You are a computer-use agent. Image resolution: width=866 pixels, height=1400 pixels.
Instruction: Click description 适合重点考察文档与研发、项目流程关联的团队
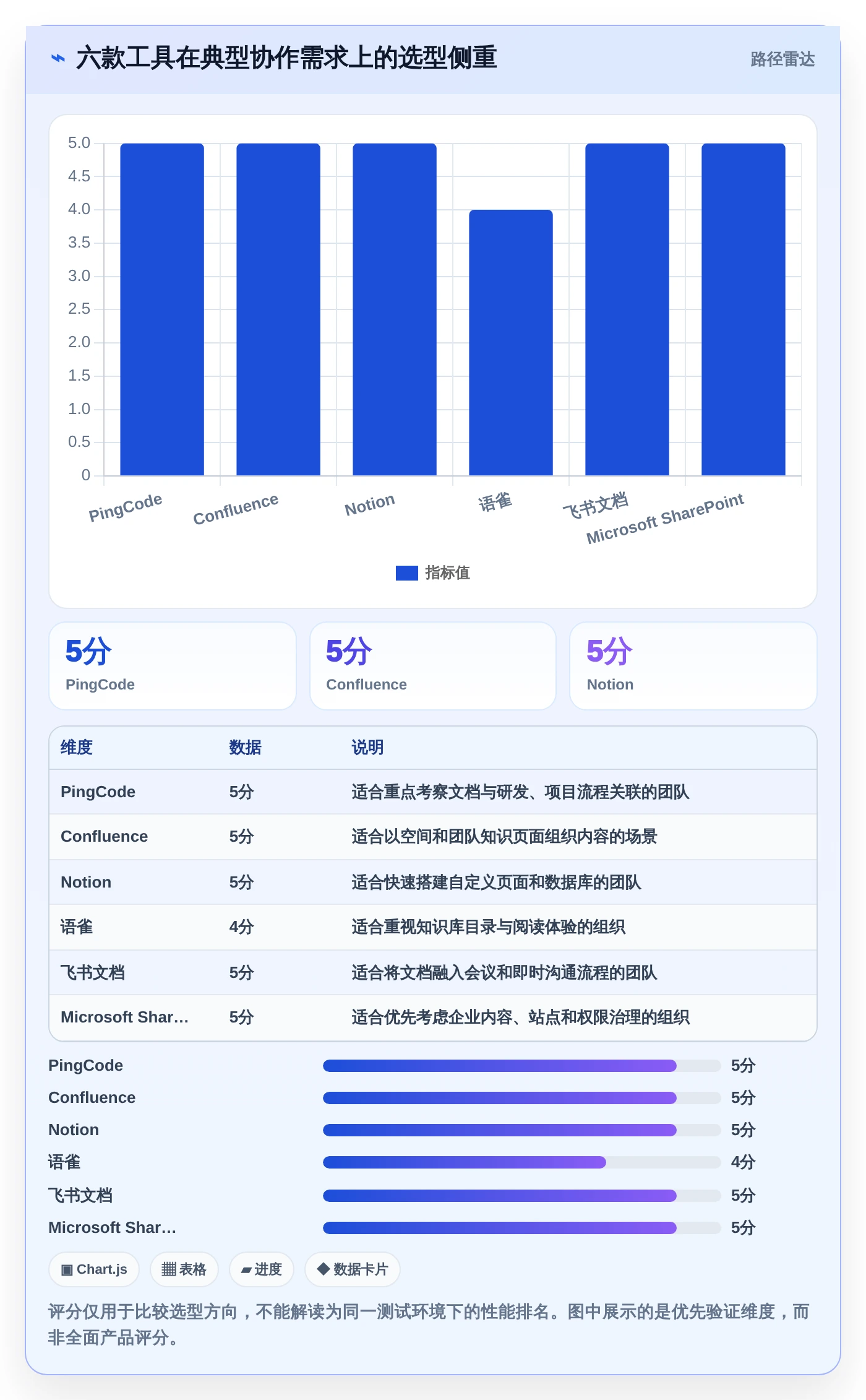[520, 792]
